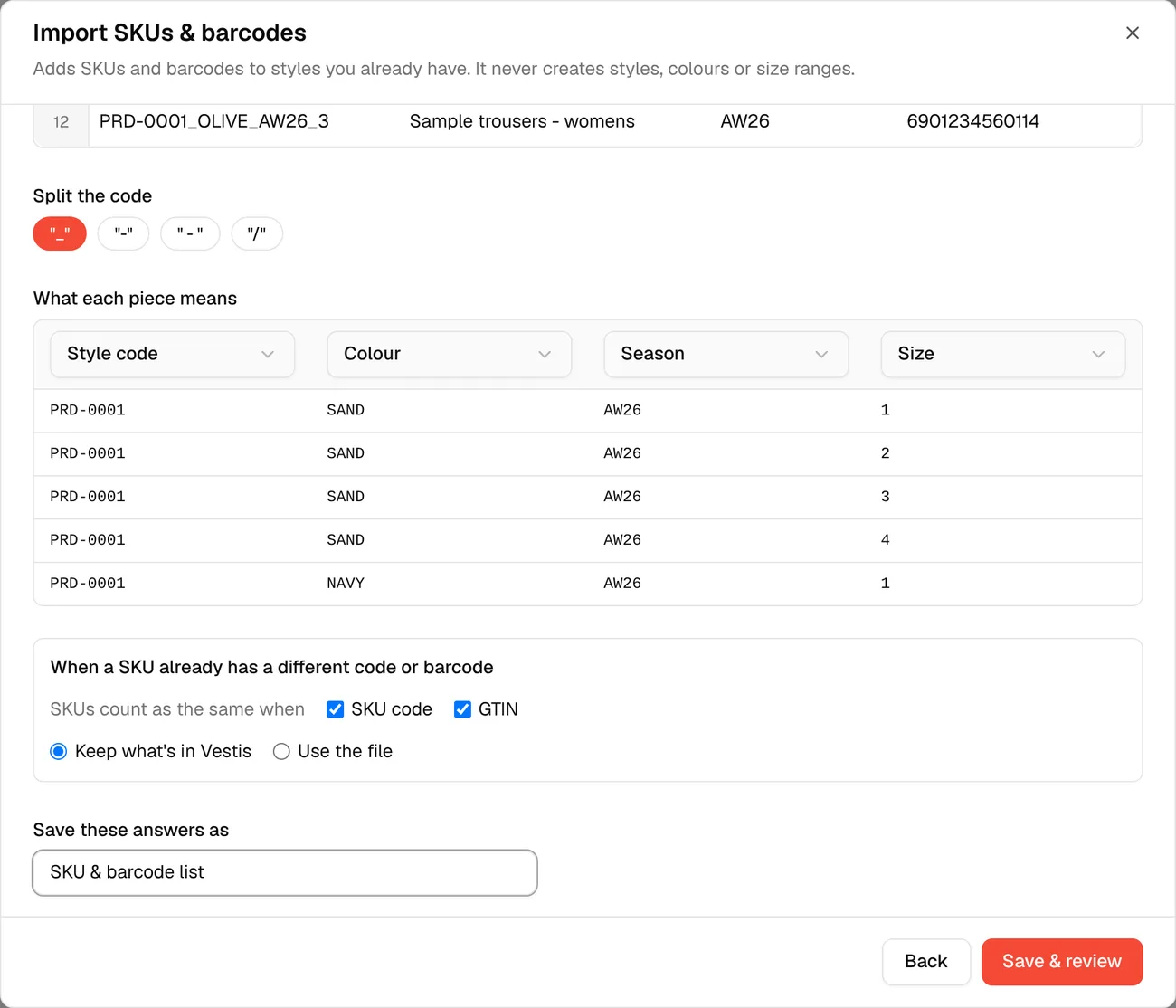This screenshot has height=1008, width=1176.
Task: Open the Style code dropdown
Action: [x=172, y=354]
